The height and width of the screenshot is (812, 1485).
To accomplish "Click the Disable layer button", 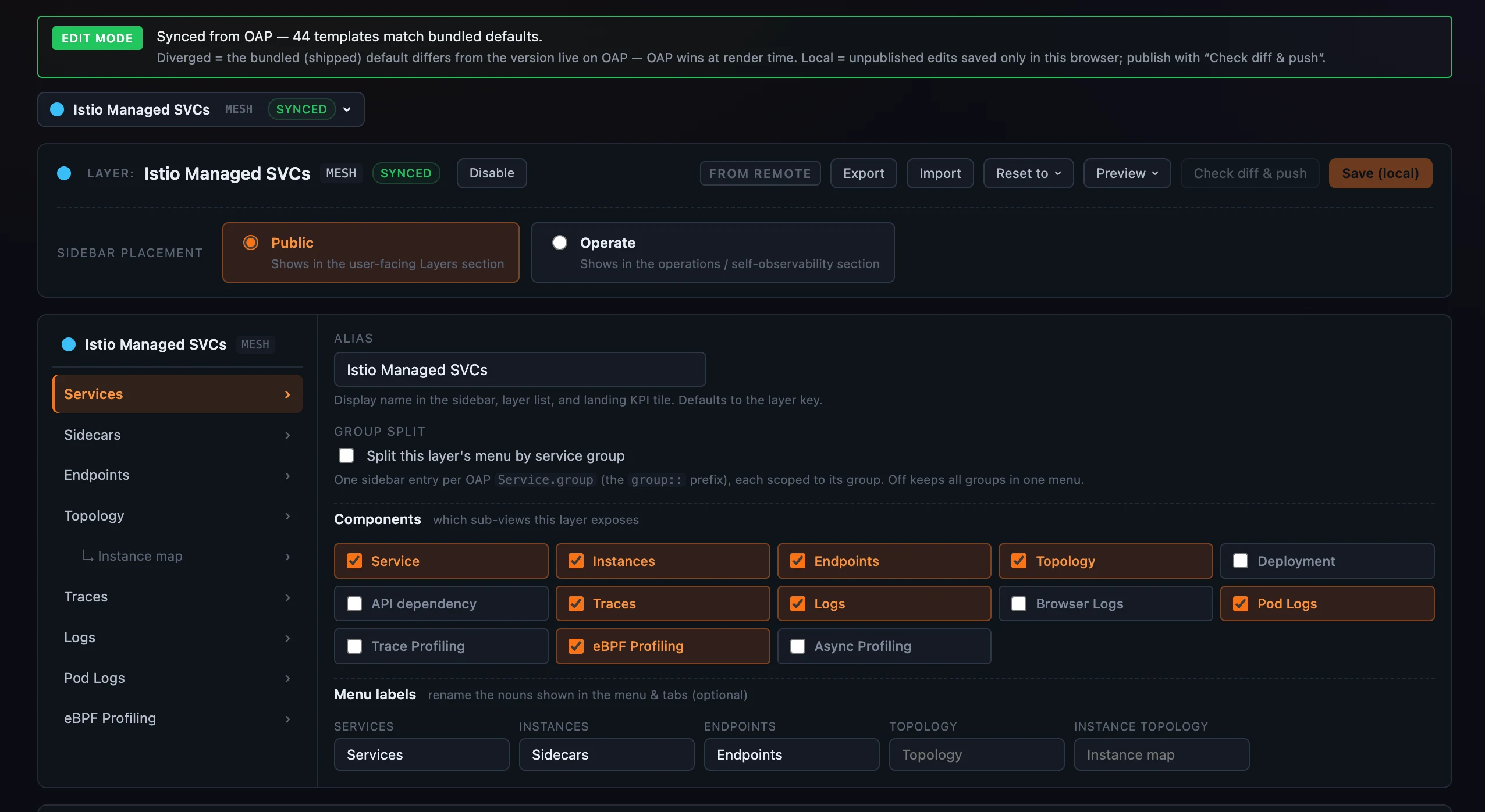I will [492, 173].
